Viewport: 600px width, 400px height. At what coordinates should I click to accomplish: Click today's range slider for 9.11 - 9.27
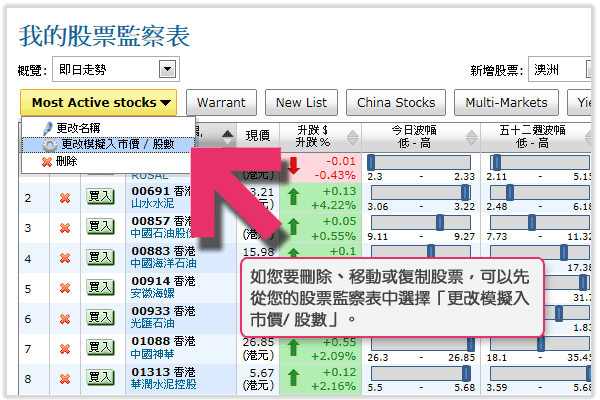click(421, 222)
